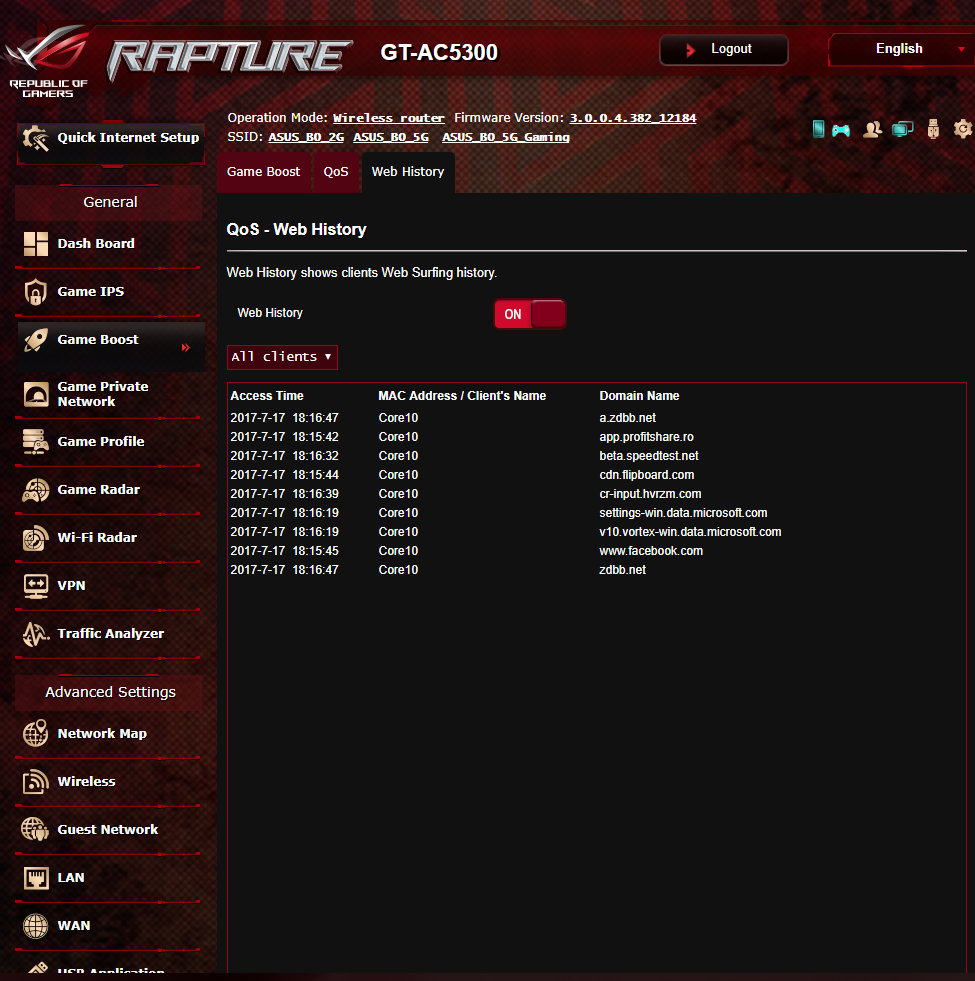Open Game Profile icon
The image size is (975, 981).
(36, 442)
